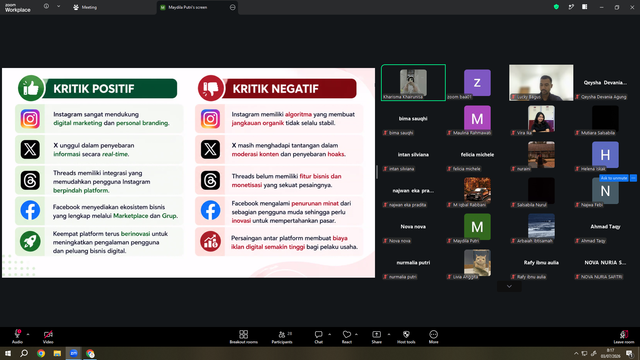
Task: Expand reaction options arrow
Action: click(357, 334)
